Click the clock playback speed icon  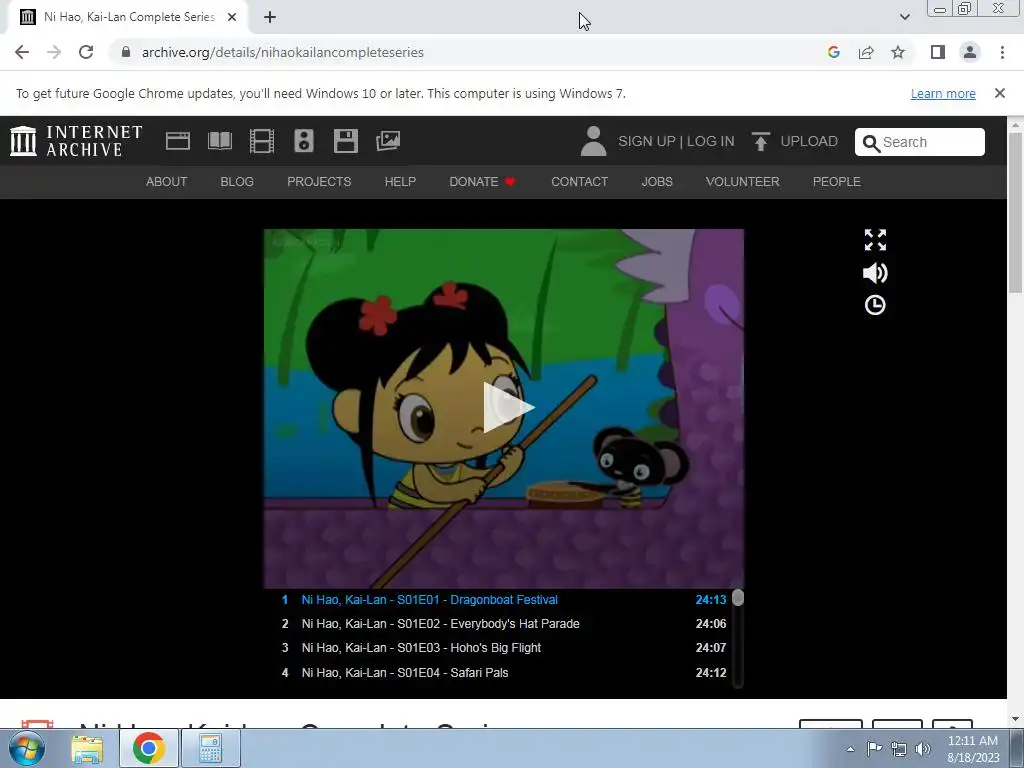pyautogui.click(x=875, y=305)
